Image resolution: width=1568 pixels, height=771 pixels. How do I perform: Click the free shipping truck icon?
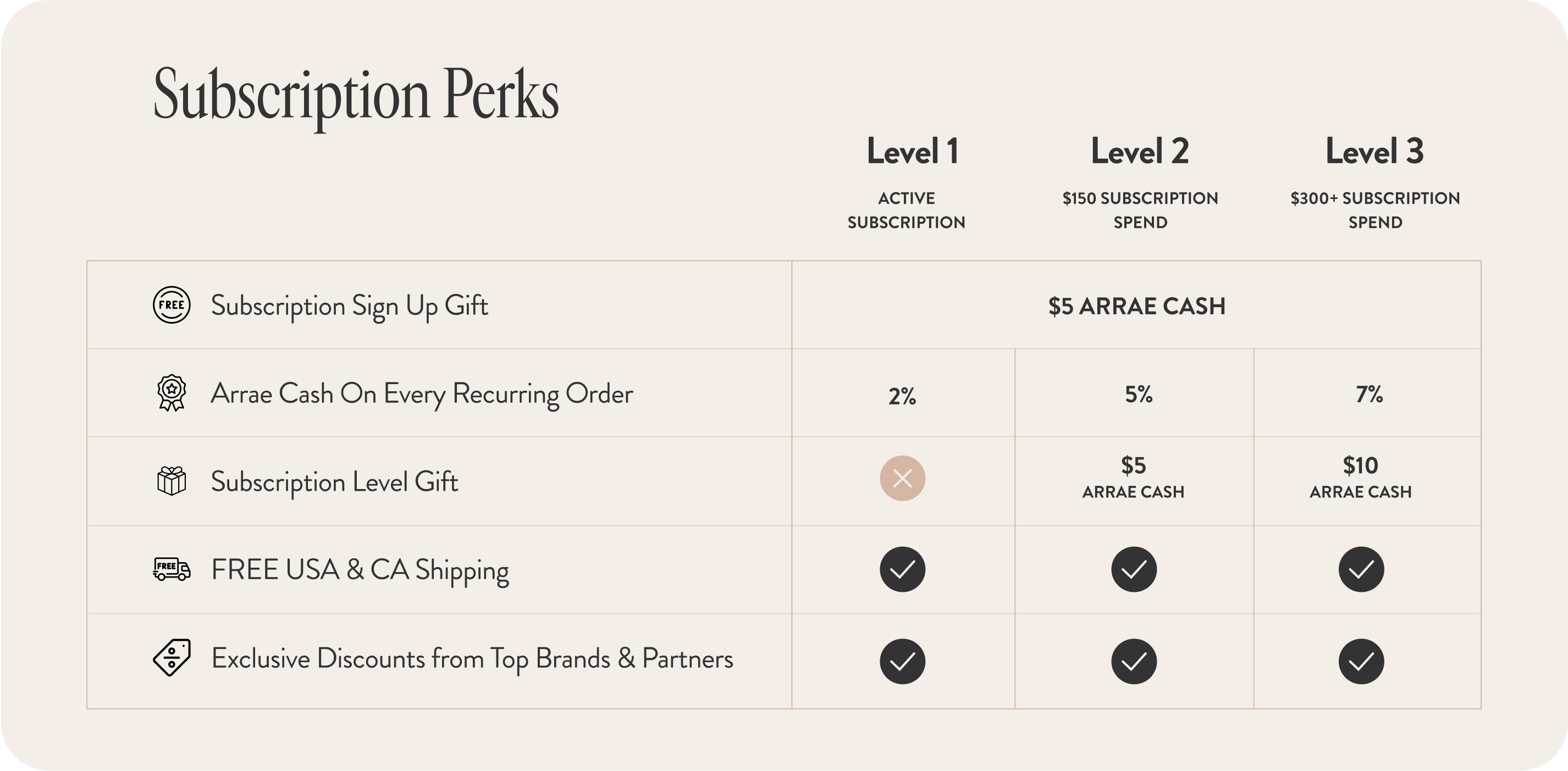172,568
